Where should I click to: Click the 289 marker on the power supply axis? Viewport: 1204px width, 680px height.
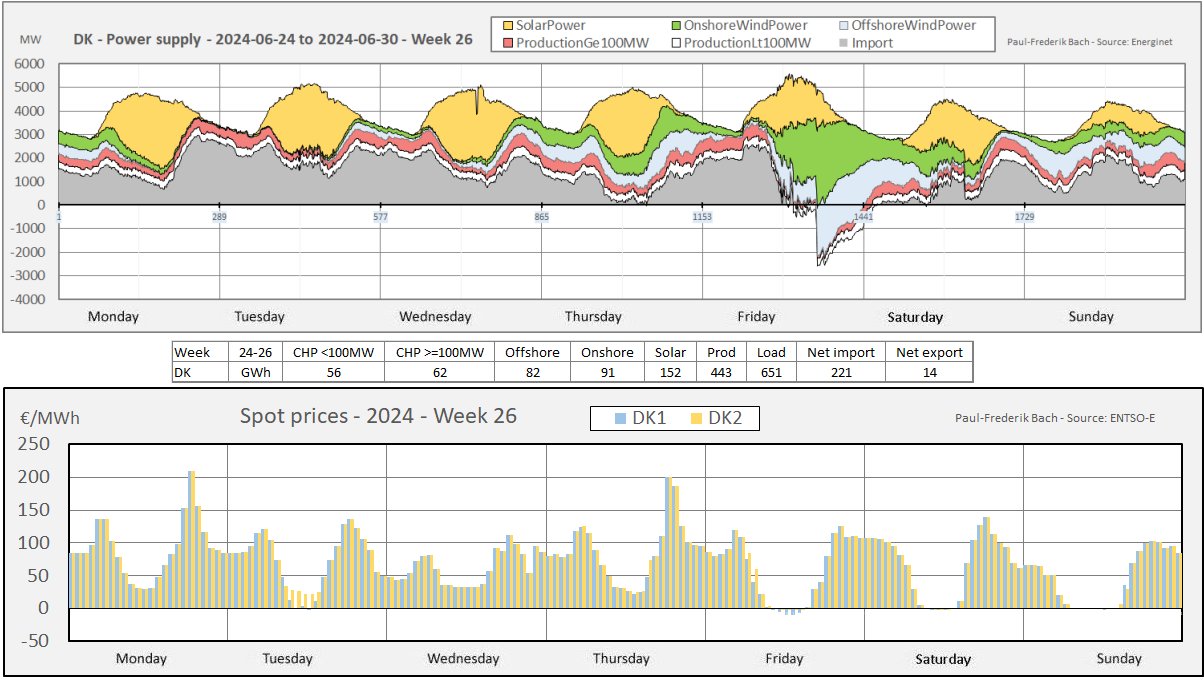click(x=219, y=217)
